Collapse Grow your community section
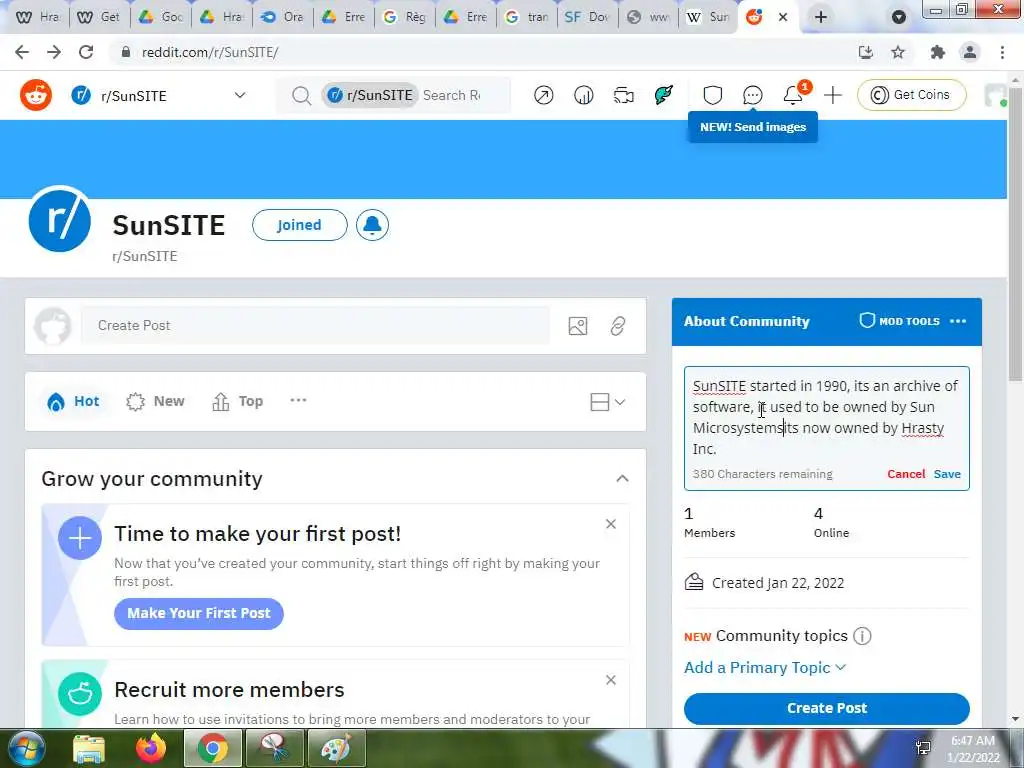This screenshot has height=768, width=1024. 622,479
